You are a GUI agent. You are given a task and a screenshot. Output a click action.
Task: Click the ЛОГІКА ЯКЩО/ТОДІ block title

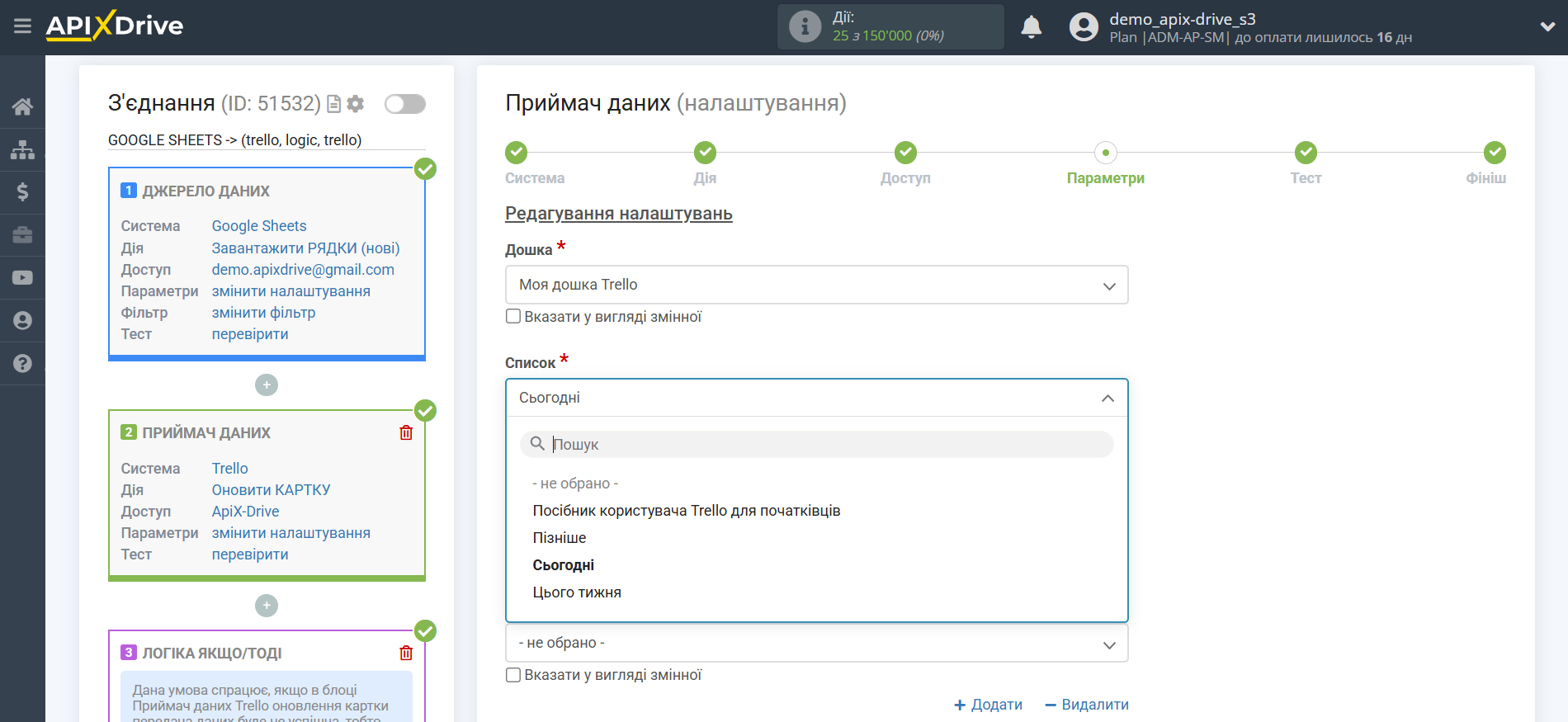tap(212, 654)
